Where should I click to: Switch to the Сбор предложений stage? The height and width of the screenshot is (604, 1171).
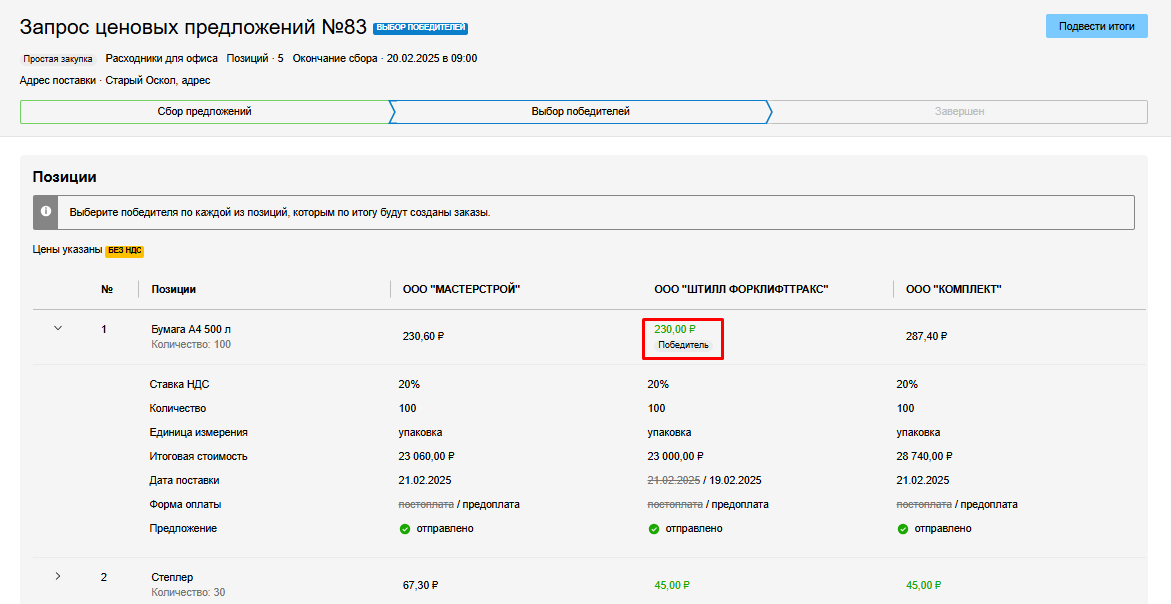[x=204, y=111]
